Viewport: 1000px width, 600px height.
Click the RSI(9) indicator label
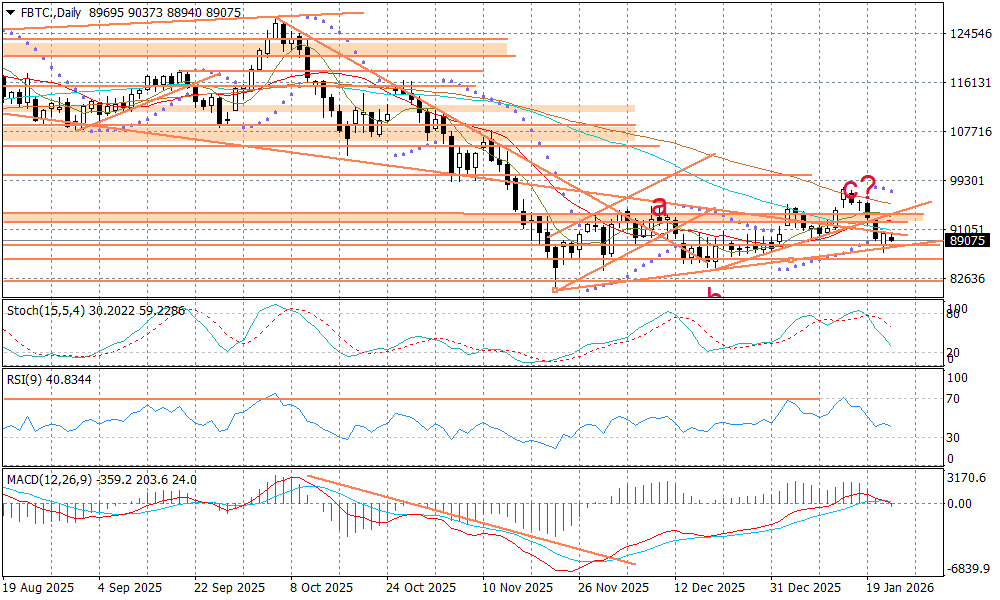click(x=24, y=380)
